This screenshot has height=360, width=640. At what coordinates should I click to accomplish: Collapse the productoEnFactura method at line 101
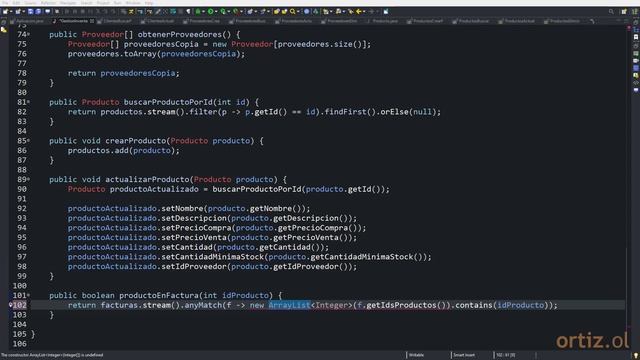pos(29,296)
